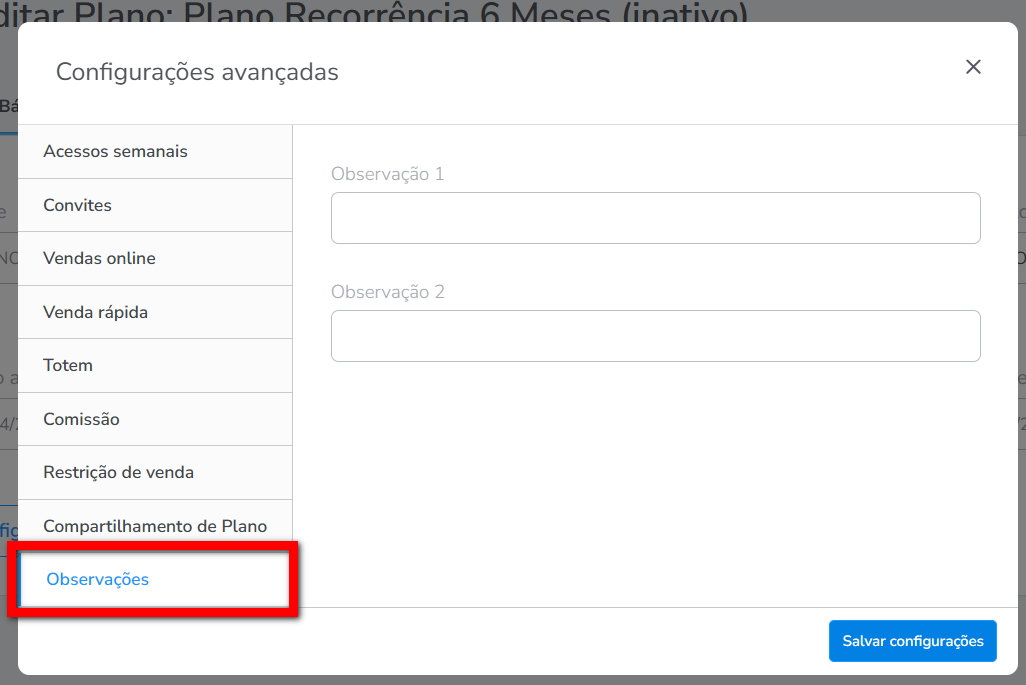
Task: Click the Observação 2 field label
Action: pyautogui.click(x=387, y=292)
